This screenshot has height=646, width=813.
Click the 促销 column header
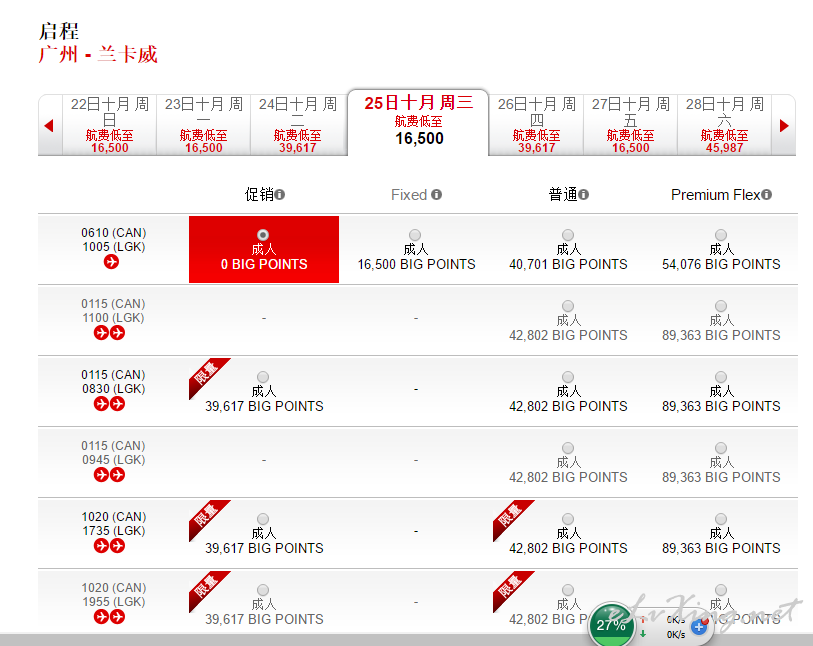[259, 194]
